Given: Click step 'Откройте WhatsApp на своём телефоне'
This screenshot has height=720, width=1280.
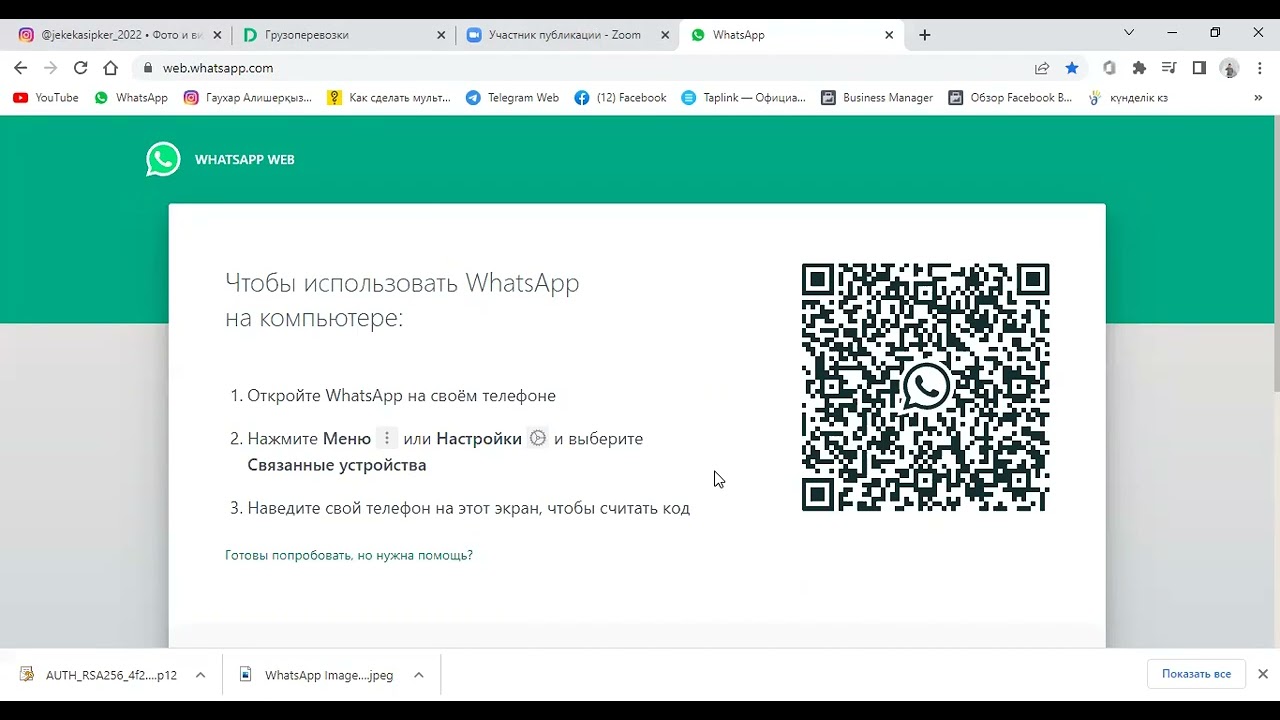Looking at the screenshot, I should [x=401, y=396].
